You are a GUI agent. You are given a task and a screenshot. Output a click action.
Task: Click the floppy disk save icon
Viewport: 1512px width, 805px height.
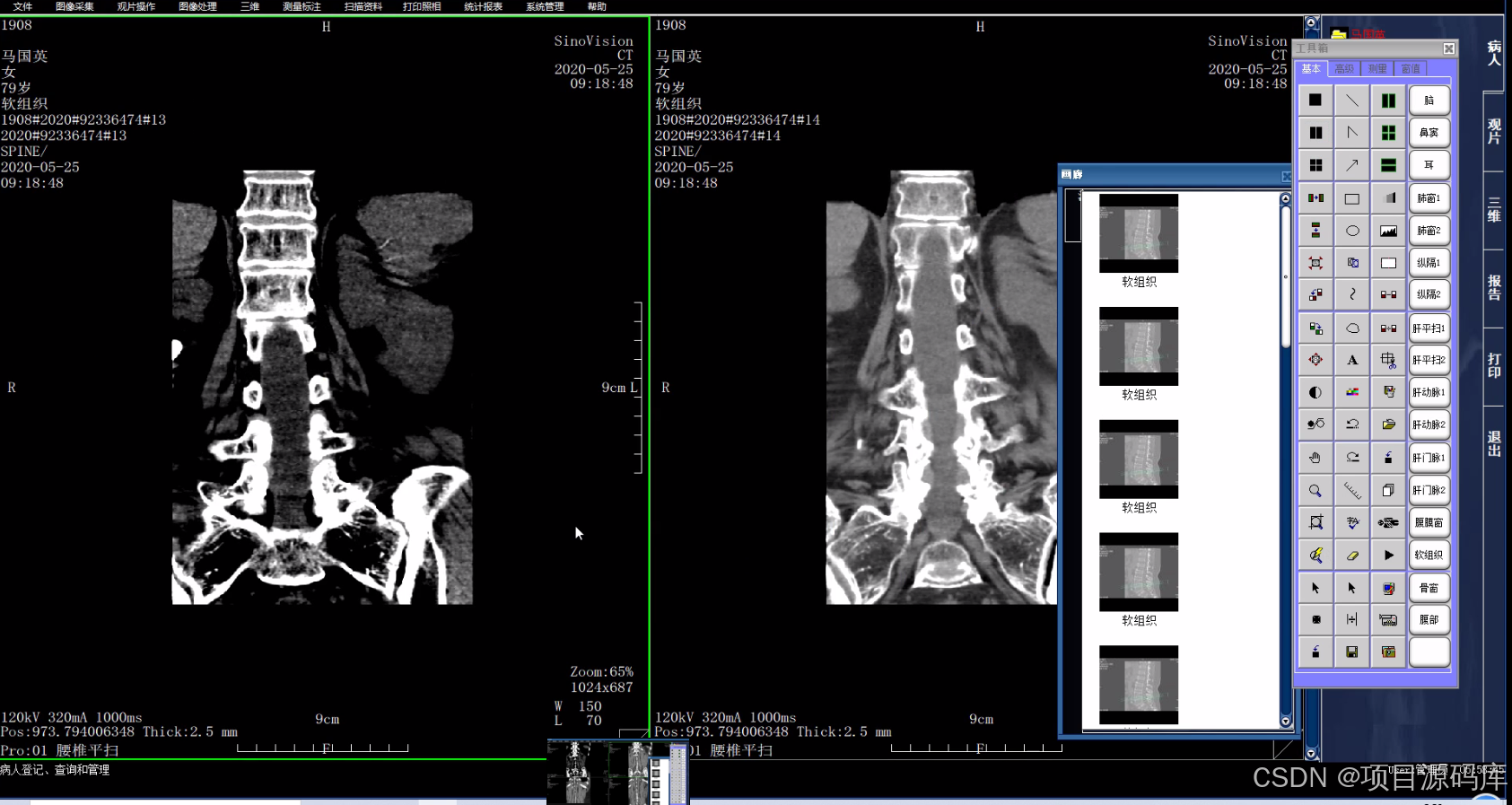pyautogui.click(x=1352, y=652)
